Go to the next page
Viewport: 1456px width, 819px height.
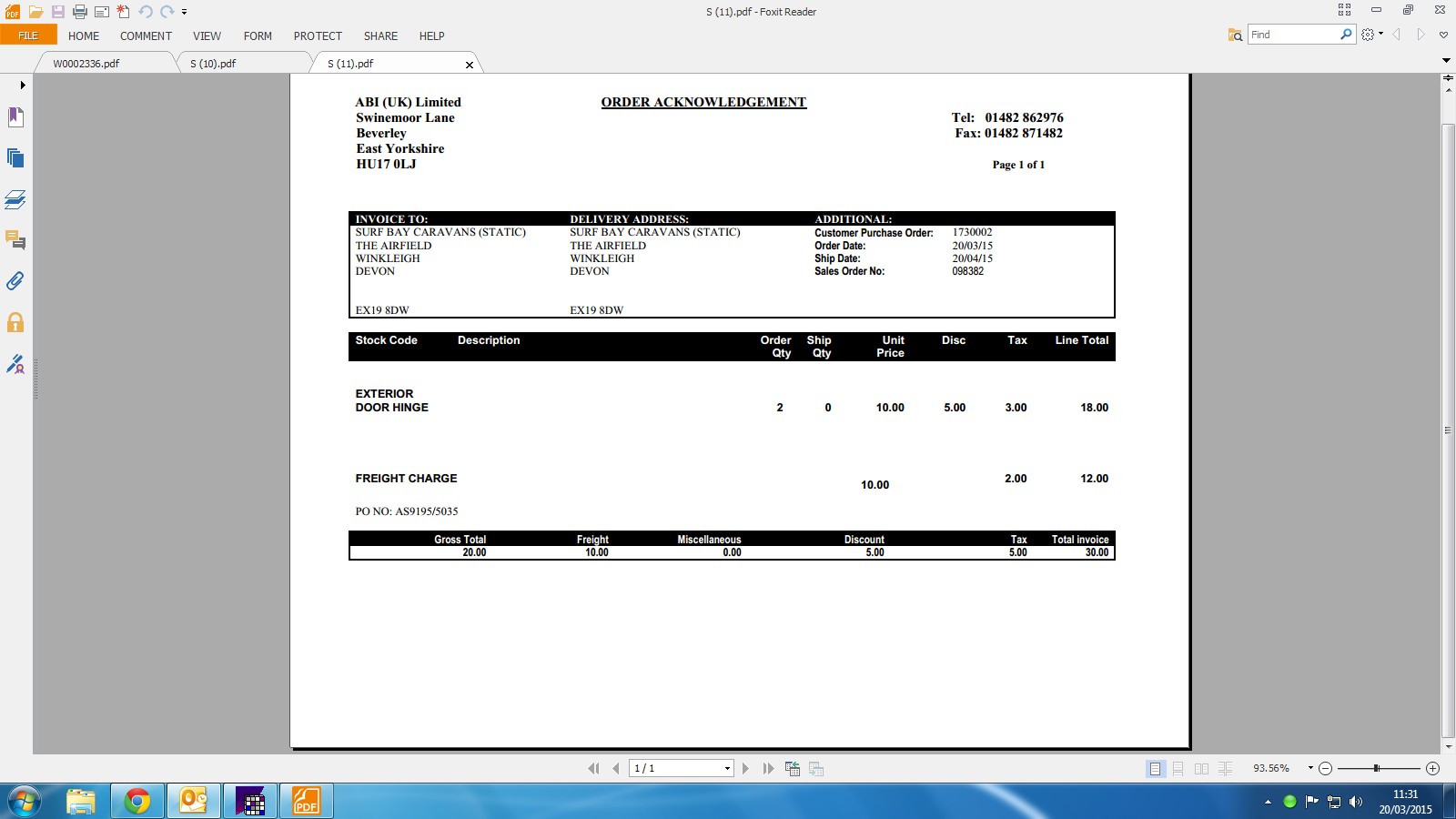point(745,769)
